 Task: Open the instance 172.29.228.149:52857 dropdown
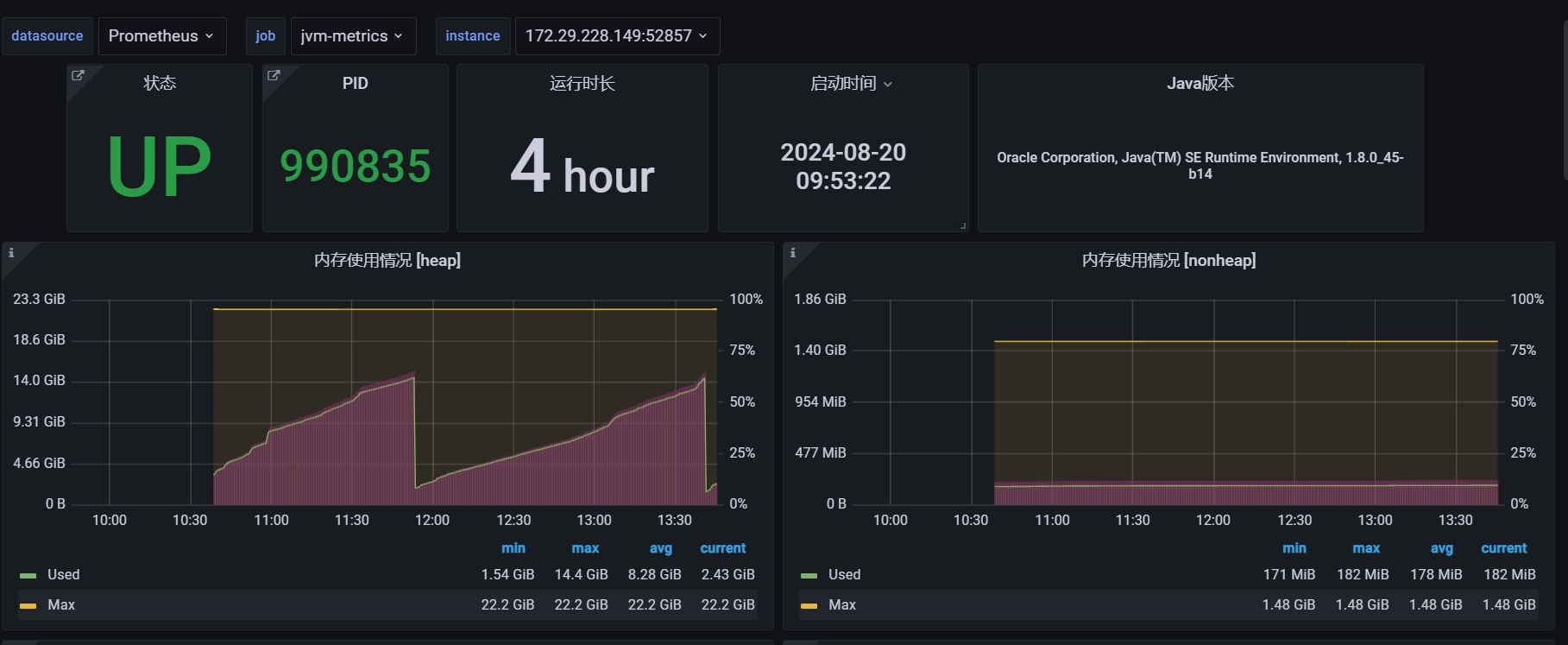pyautogui.click(x=617, y=36)
